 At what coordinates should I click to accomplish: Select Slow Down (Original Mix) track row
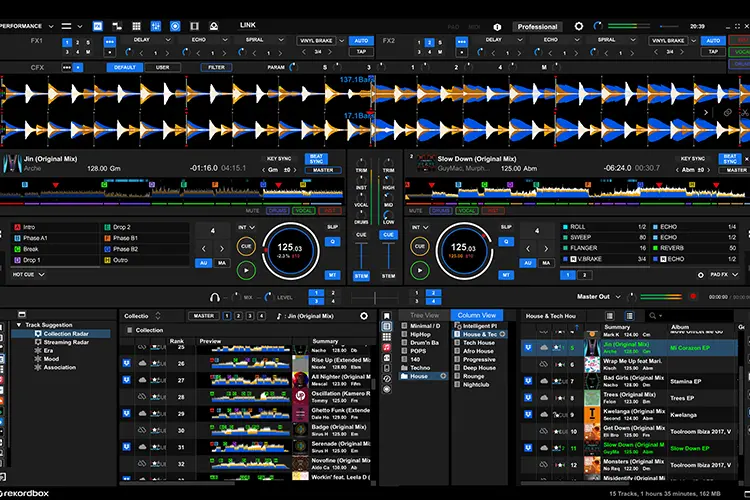pyautogui.click(x=629, y=448)
